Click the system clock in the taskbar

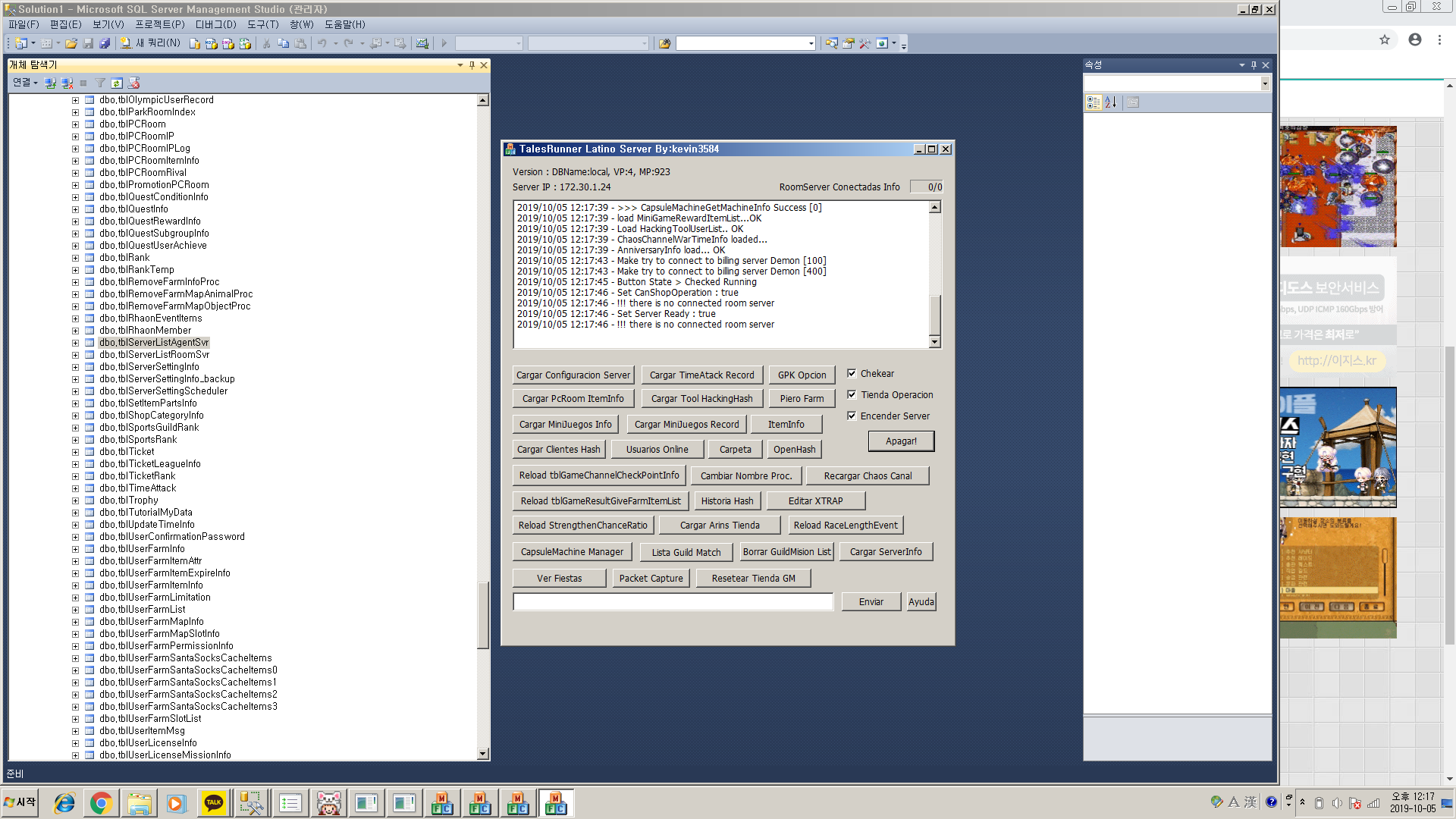[x=1412, y=802]
